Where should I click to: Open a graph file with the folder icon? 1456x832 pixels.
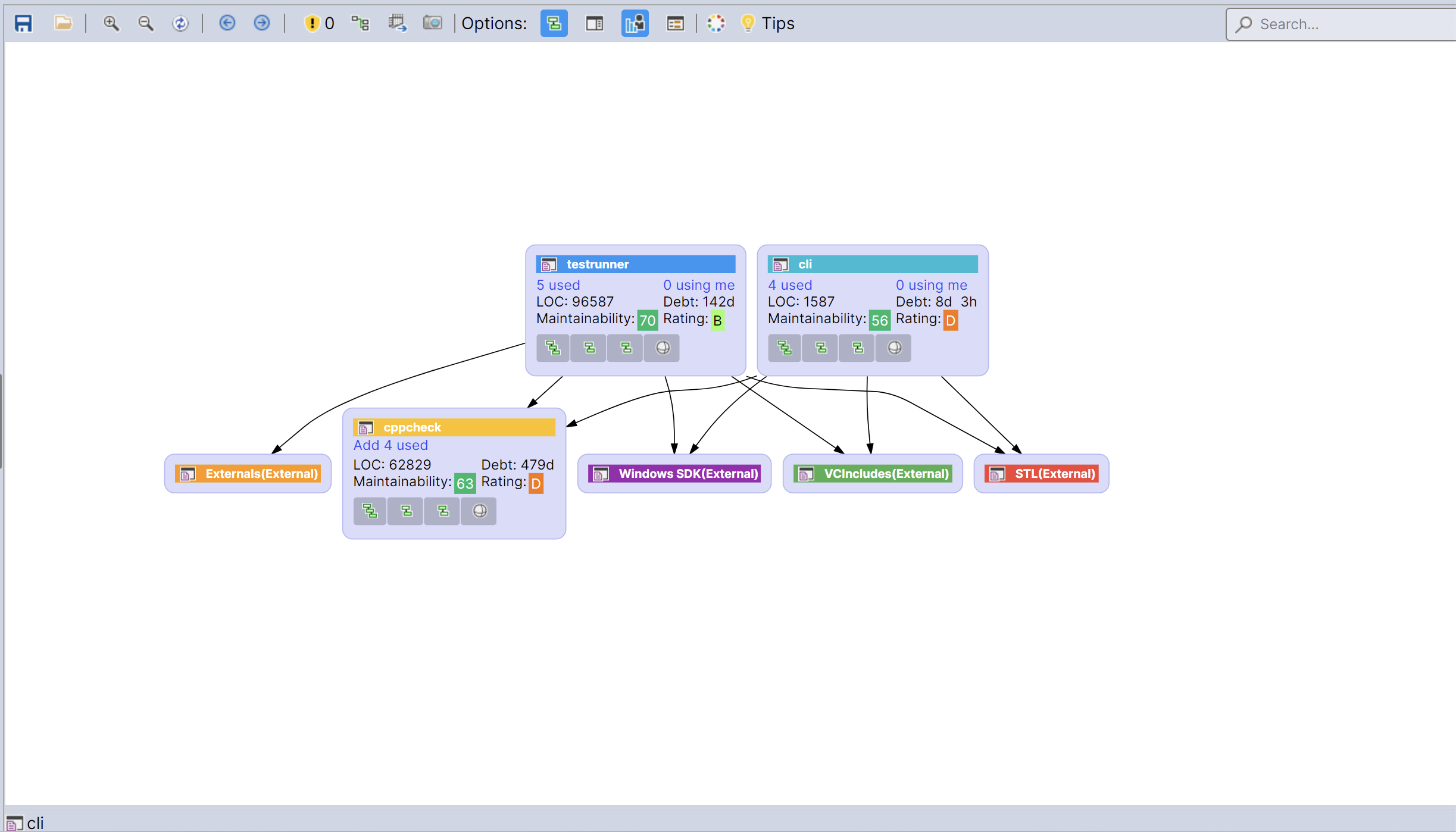coord(63,23)
